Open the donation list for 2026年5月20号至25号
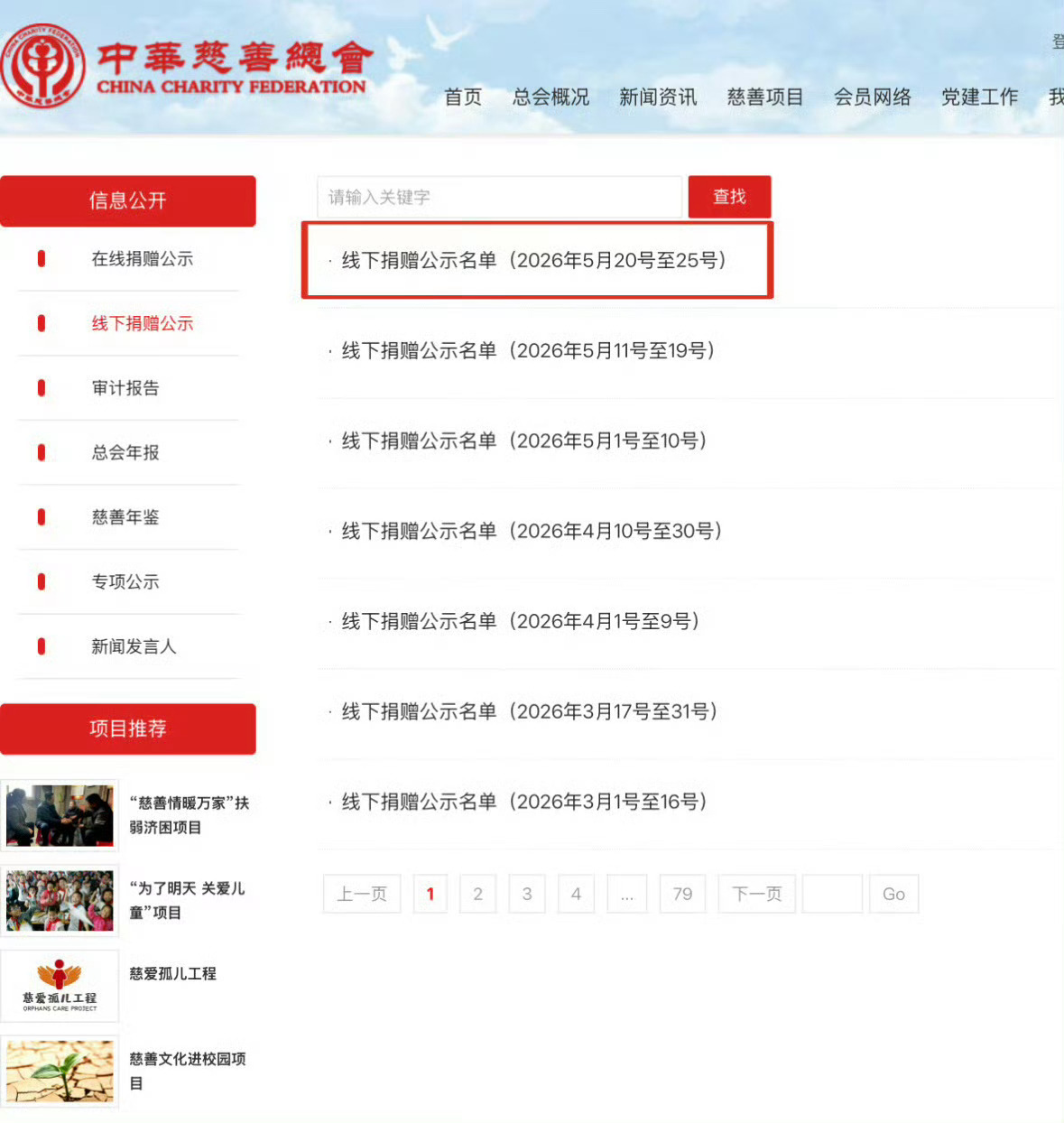The image size is (1064, 1123). coord(534,260)
